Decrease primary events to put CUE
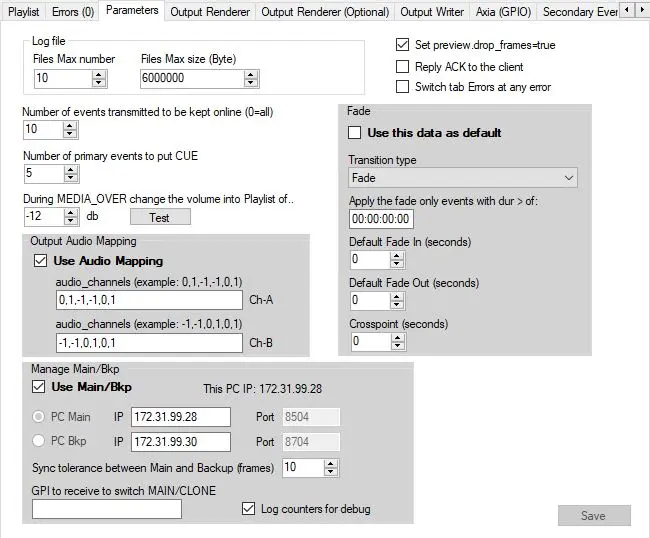Viewport: 650px width, 538px height. tap(69, 178)
